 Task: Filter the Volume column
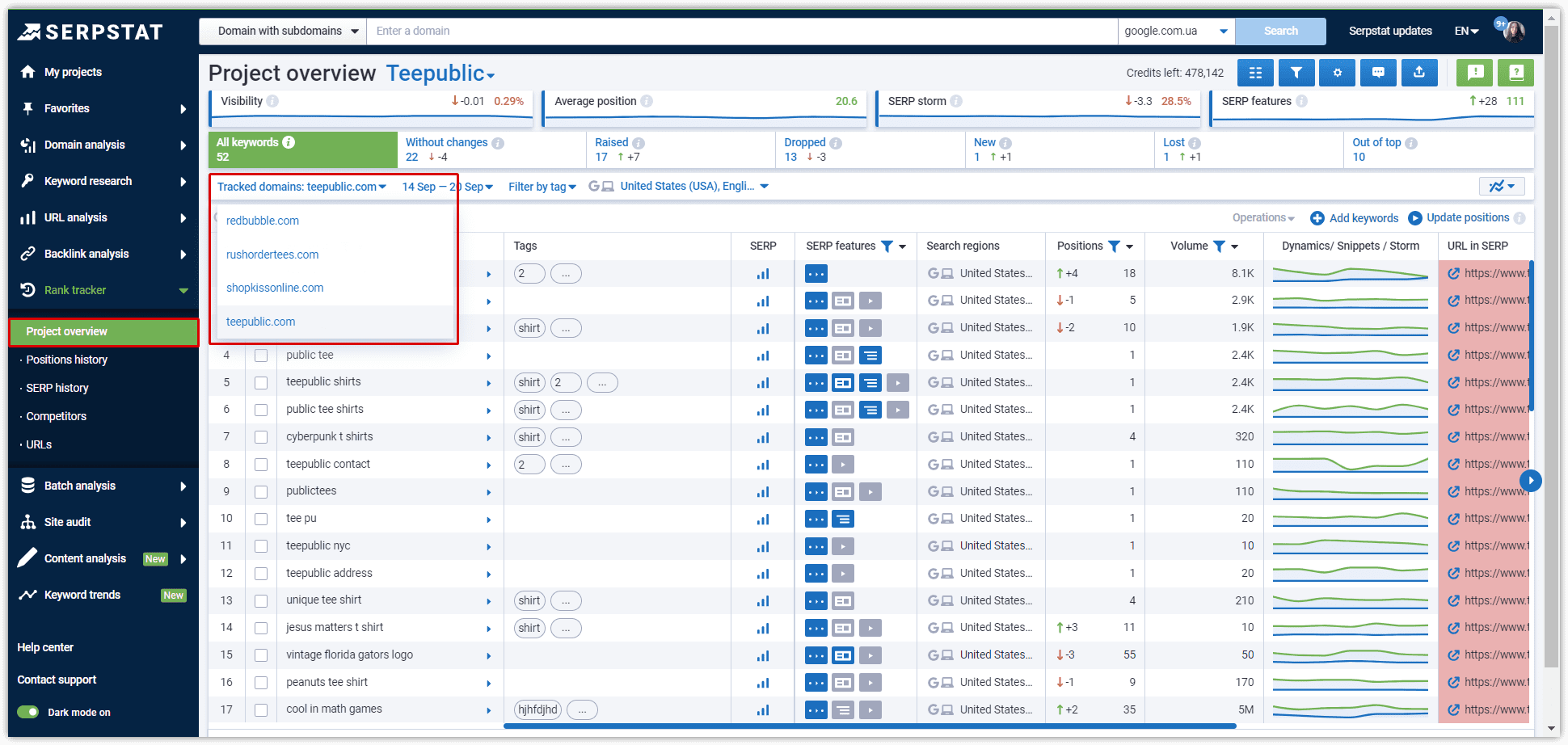click(1219, 246)
